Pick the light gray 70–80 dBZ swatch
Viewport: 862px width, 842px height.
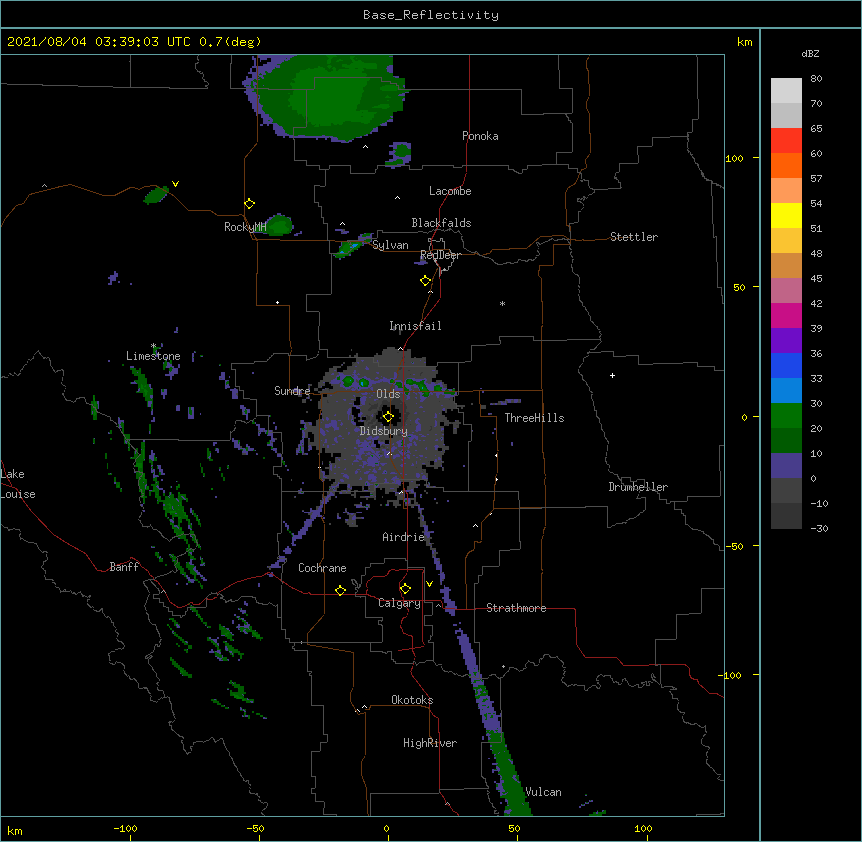point(786,91)
